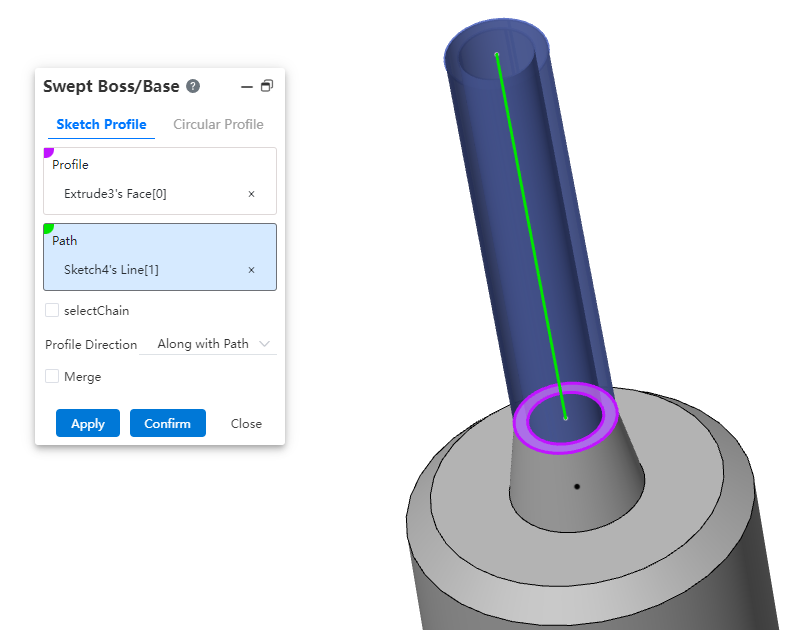Select the green sweep path line
The width and height of the screenshot is (798, 630).
(x=531, y=236)
